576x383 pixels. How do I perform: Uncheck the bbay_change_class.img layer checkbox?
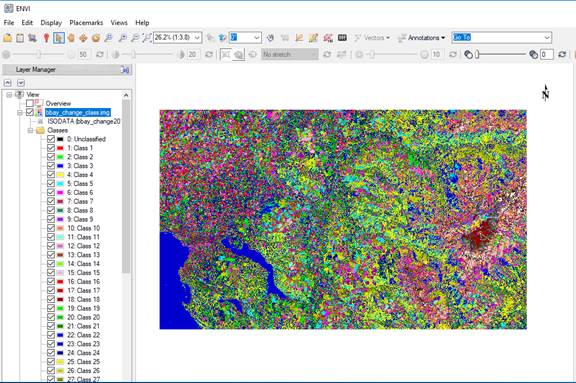pyautogui.click(x=30, y=112)
